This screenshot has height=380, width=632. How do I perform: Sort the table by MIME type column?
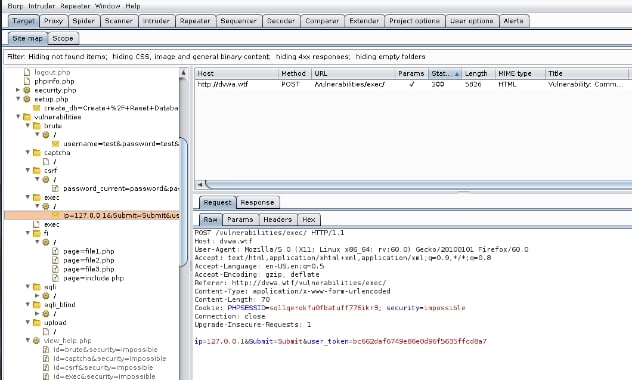click(x=520, y=73)
